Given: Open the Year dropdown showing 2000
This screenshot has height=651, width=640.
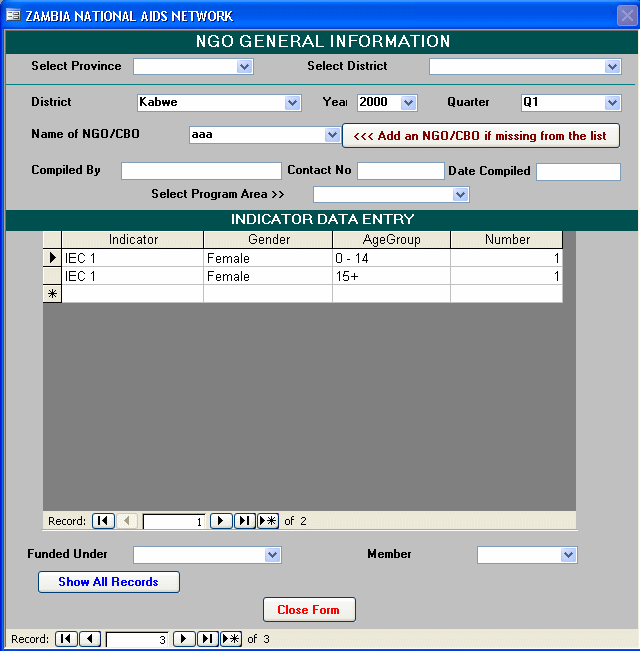Looking at the screenshot, I should [x=408, y=103].
